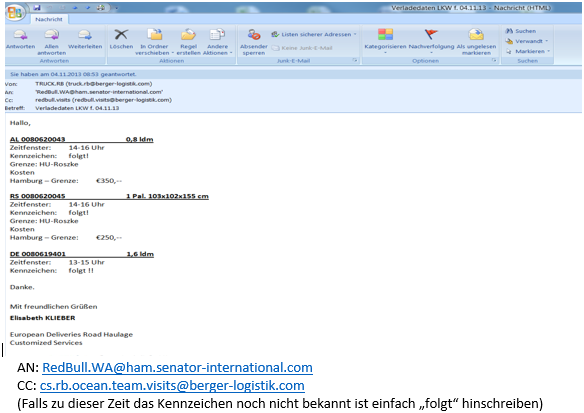Go to the previous item with the blue arrow
Screen dimensions: 584x413
pos(75,8)
